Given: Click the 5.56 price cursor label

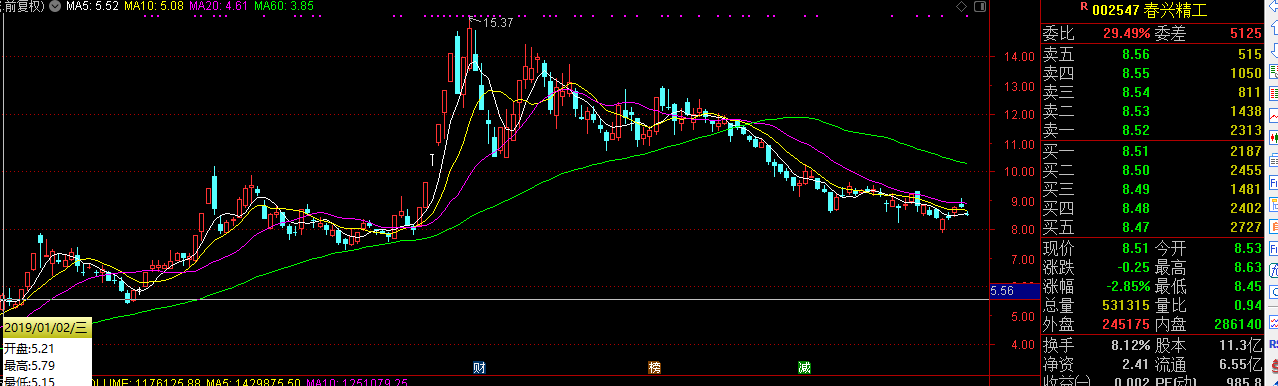Looking at the screenshot, I should coord(1001,291).
